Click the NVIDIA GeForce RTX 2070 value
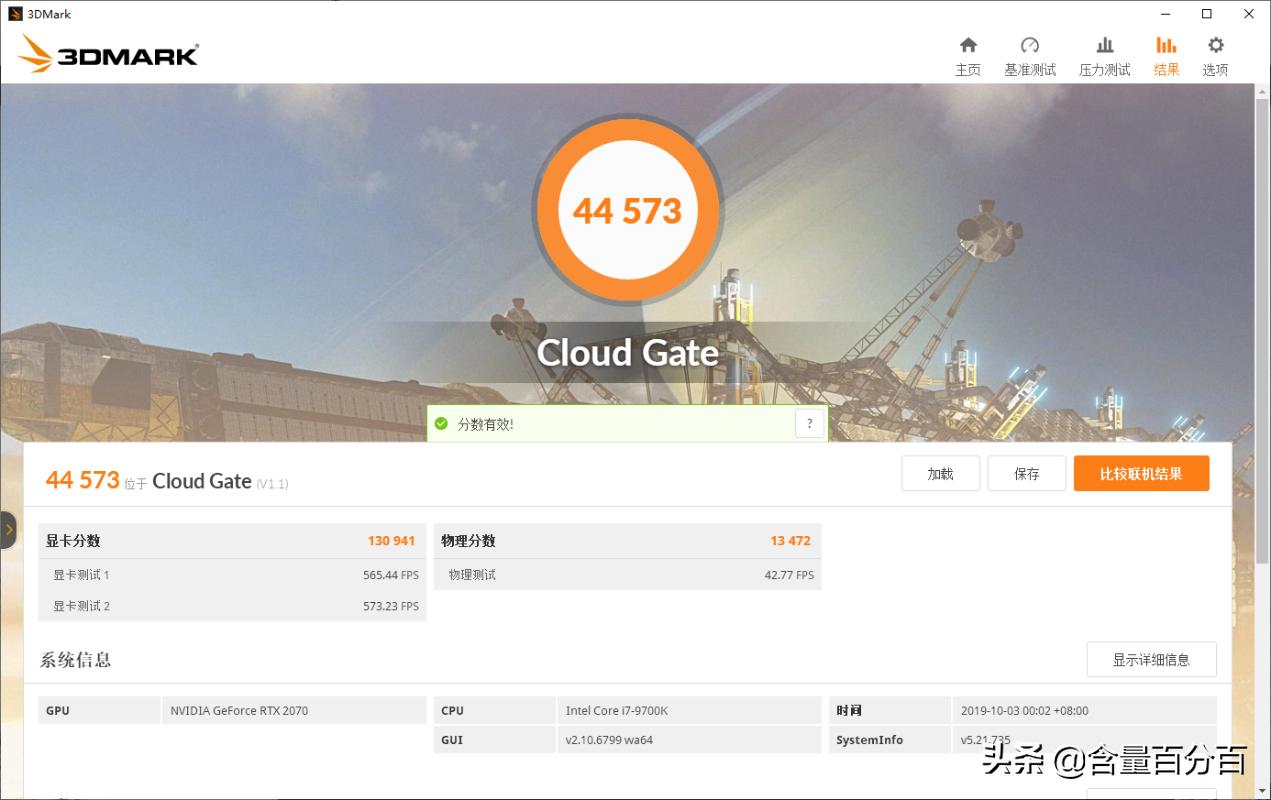The image size is (1271, 800). click(x=239, y=711)
